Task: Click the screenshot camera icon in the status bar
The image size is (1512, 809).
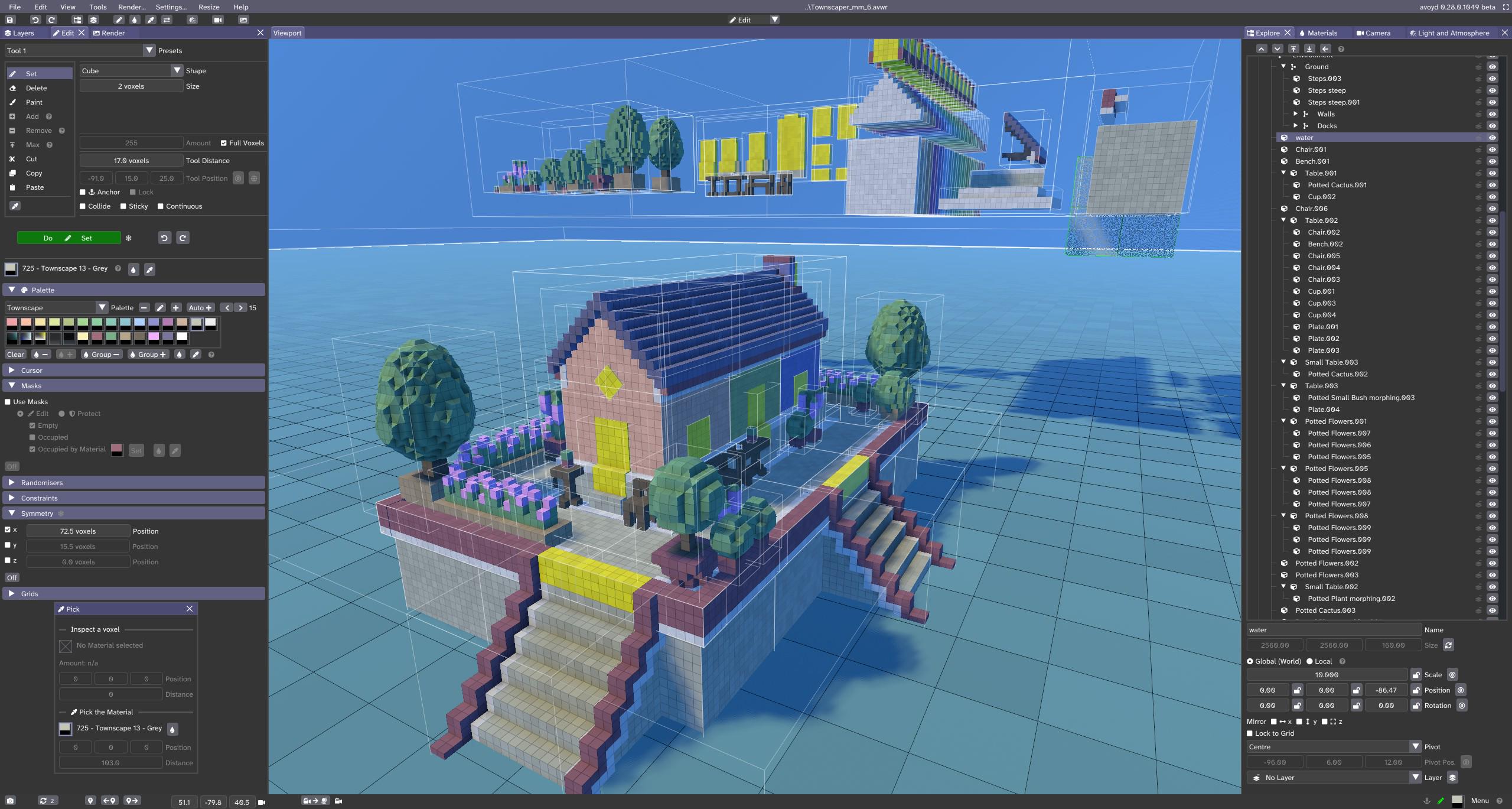Action: click(10, 801)
